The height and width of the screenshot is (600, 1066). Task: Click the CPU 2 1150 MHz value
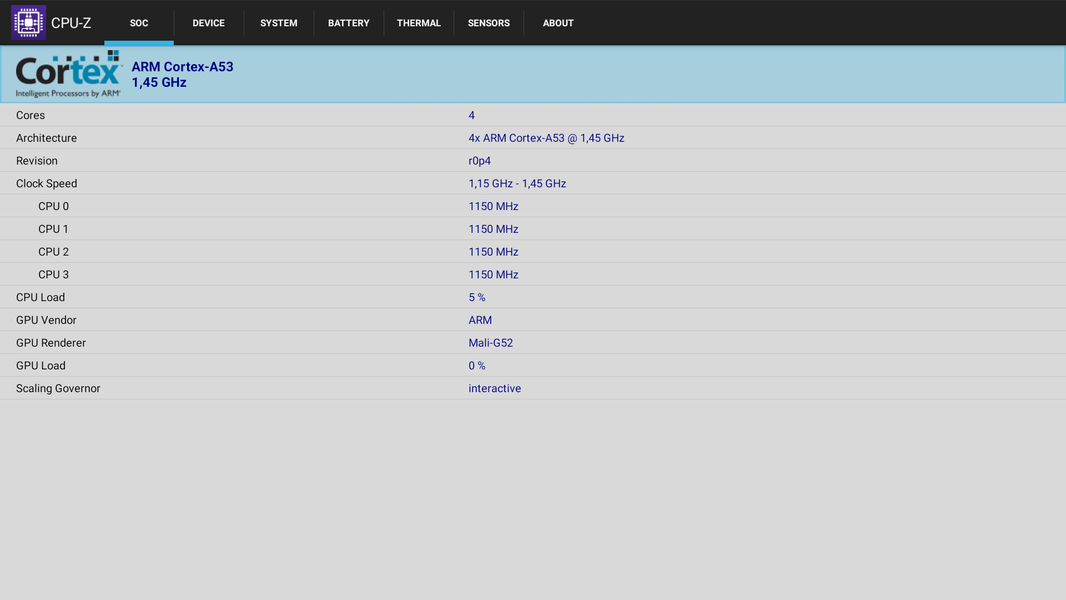494,252
